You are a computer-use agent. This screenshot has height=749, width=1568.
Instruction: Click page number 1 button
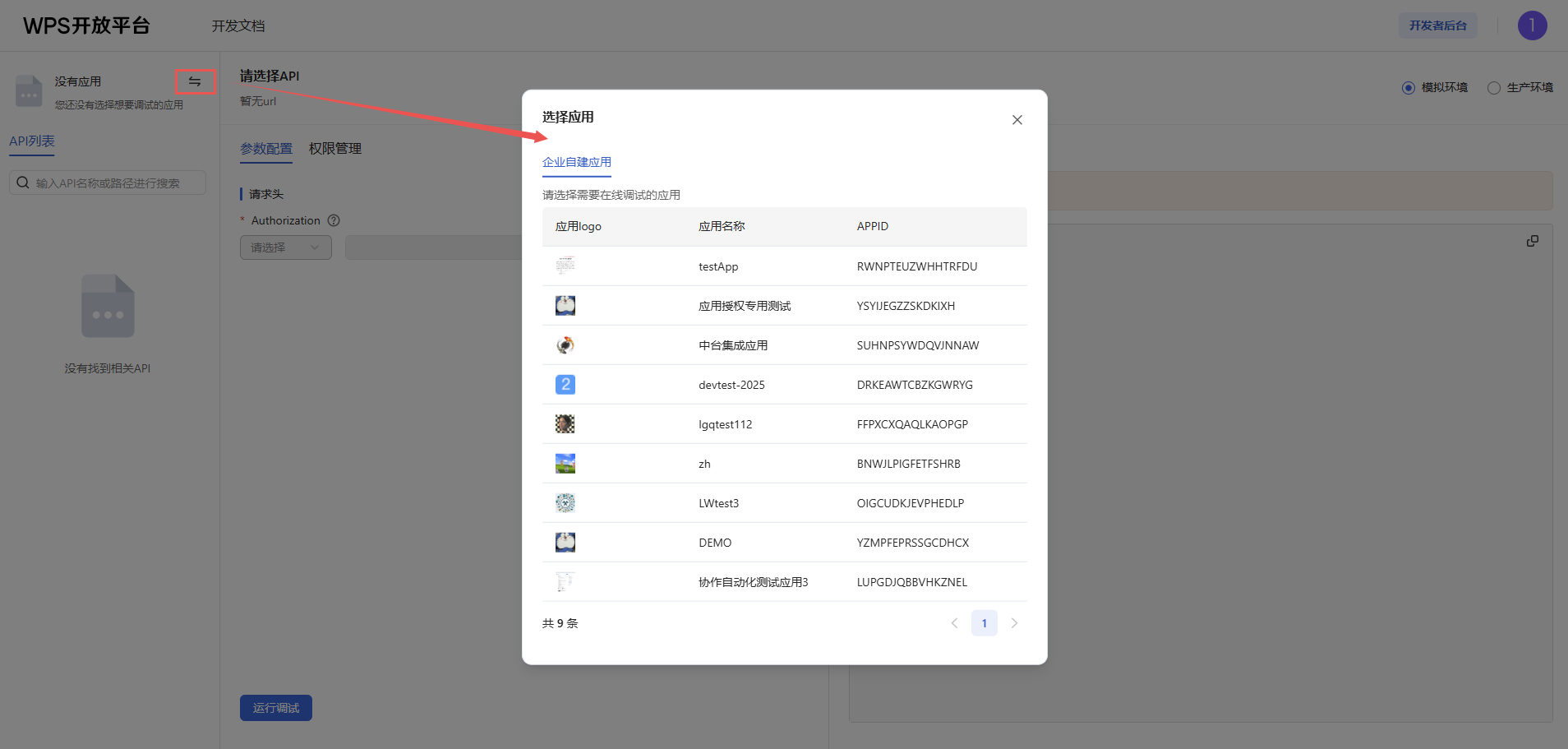coord(985,623)
